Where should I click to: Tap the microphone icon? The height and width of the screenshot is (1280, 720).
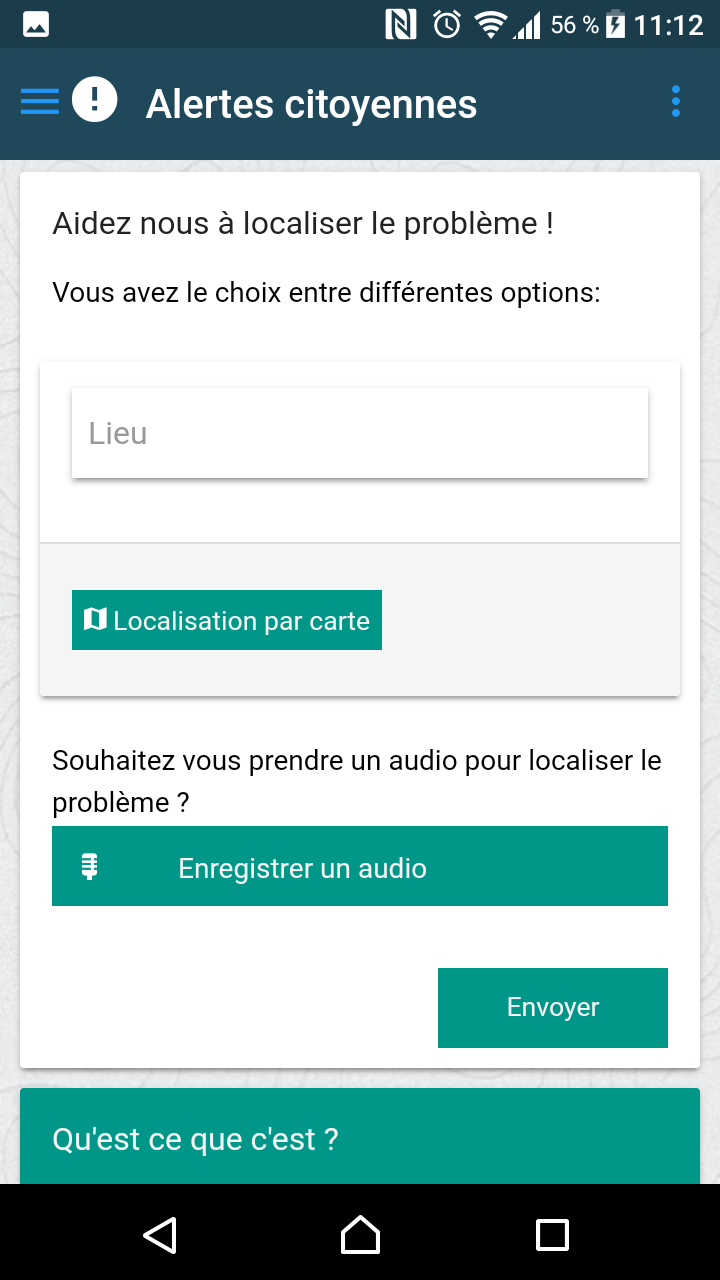[x=90, y=867]
